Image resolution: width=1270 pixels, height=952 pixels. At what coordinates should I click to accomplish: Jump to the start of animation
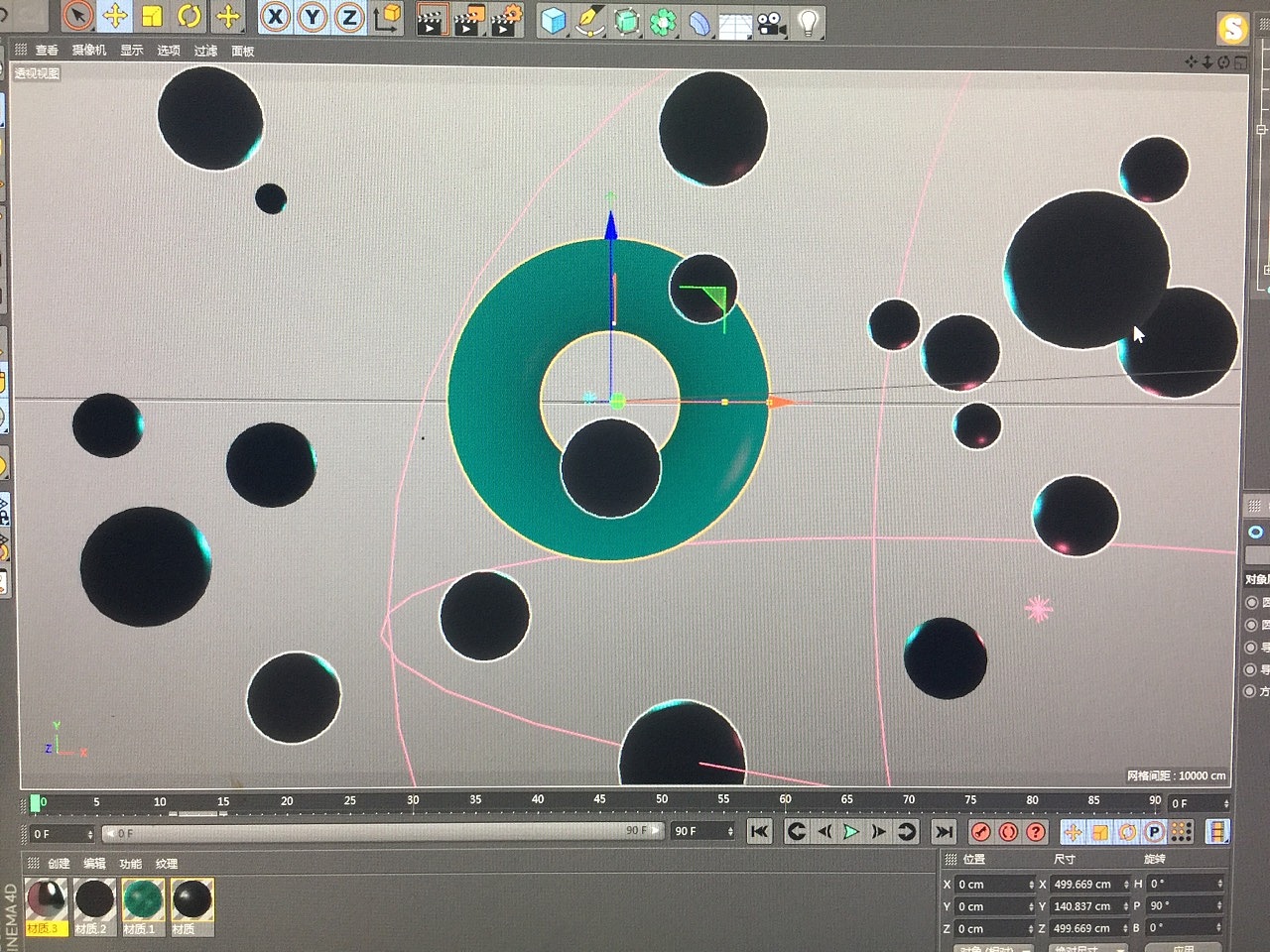(759, 831)
